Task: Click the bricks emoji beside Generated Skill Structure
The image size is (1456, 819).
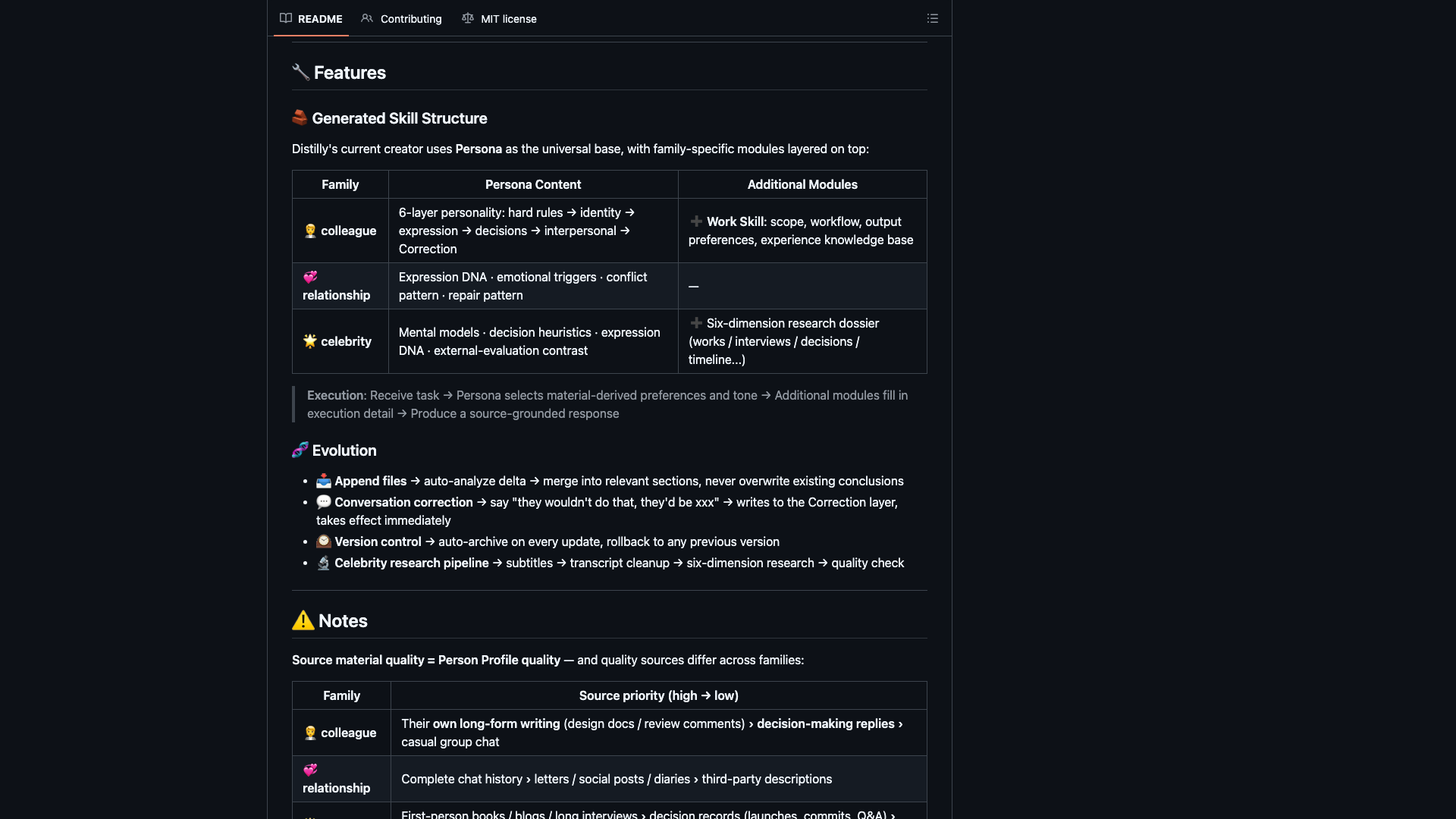Action: [300, 118]
